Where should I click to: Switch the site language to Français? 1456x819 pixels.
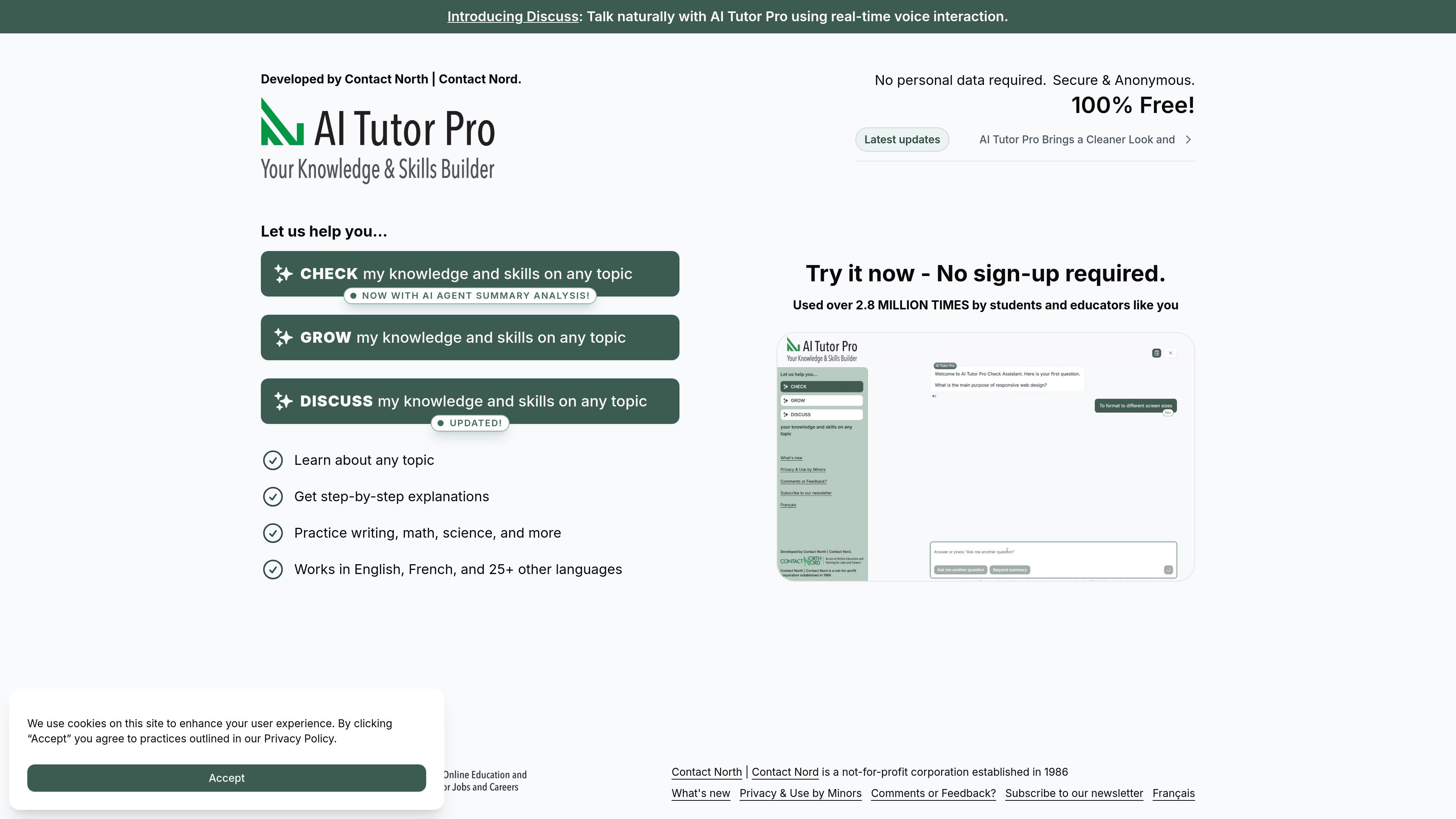[1174, 794]
